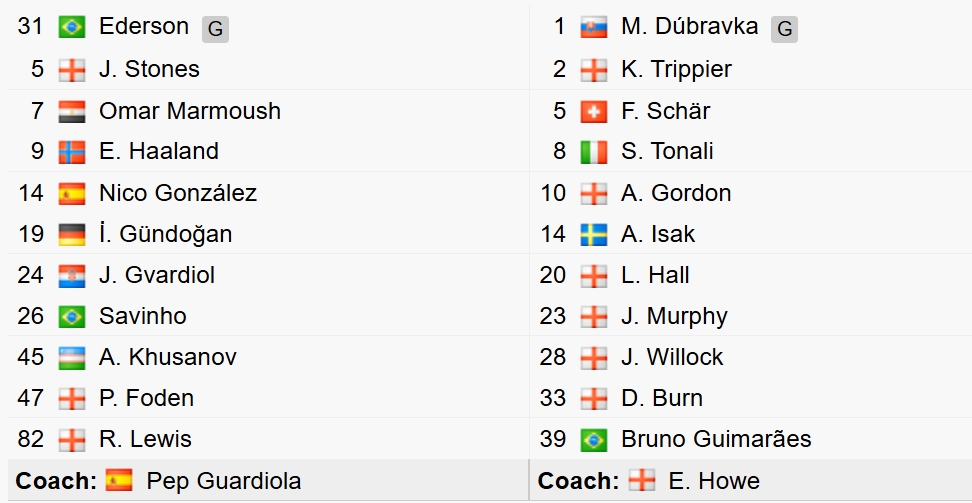This screenshot has height=503, width=972.
Task: Click the Slovakia flag beside M. Dúbravka
Action: pyautogui.click(x=594, y=27)
